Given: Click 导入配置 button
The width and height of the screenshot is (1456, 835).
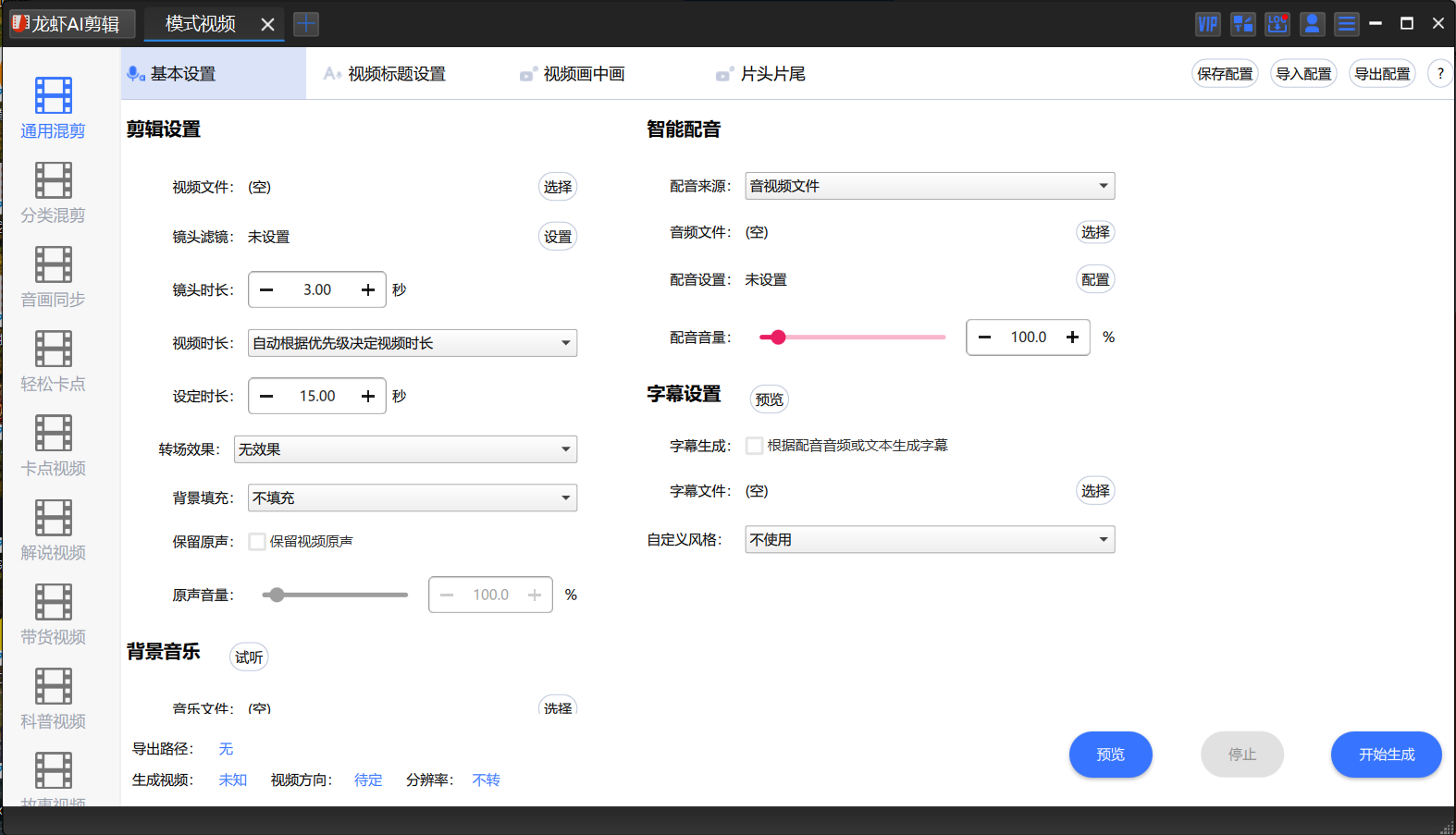Looking at the screenshot, I should [x=1303, y=73].
